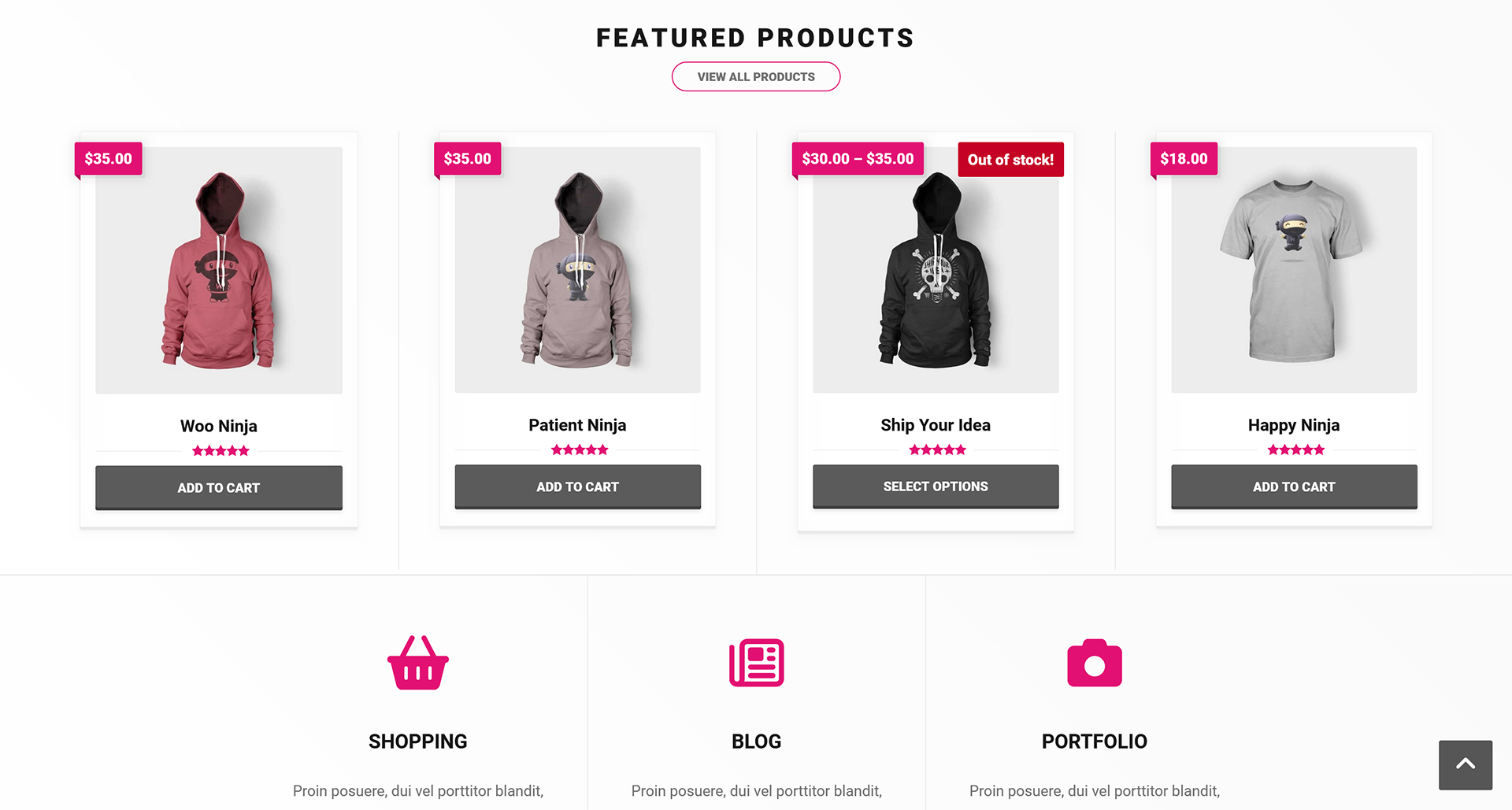Viewport: 1512px width, 810px height.
Task: Open the black Ship Your Idea hoodie image
Action: click(x=936, y=272)
